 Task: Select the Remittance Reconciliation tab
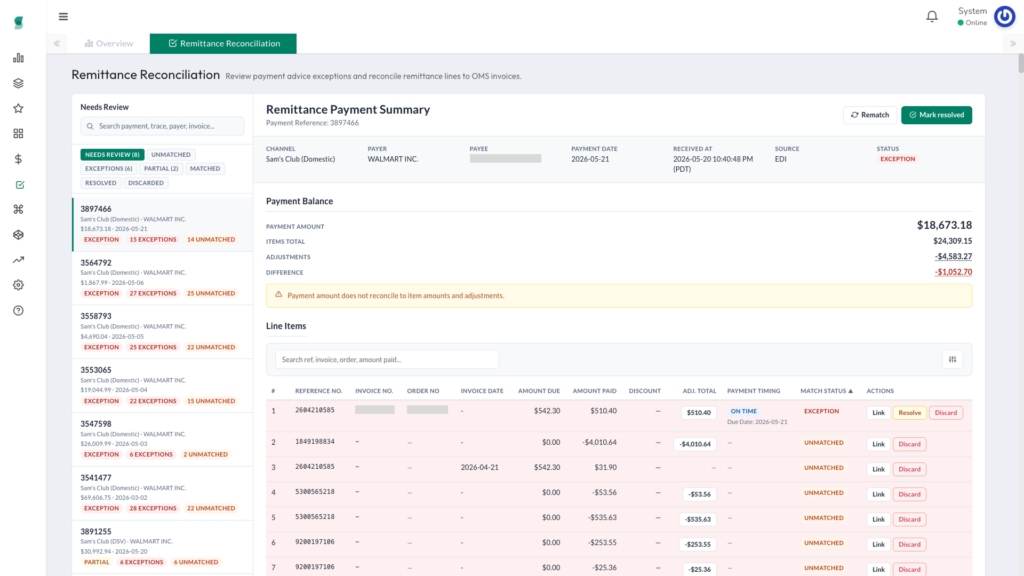[223, 43]
